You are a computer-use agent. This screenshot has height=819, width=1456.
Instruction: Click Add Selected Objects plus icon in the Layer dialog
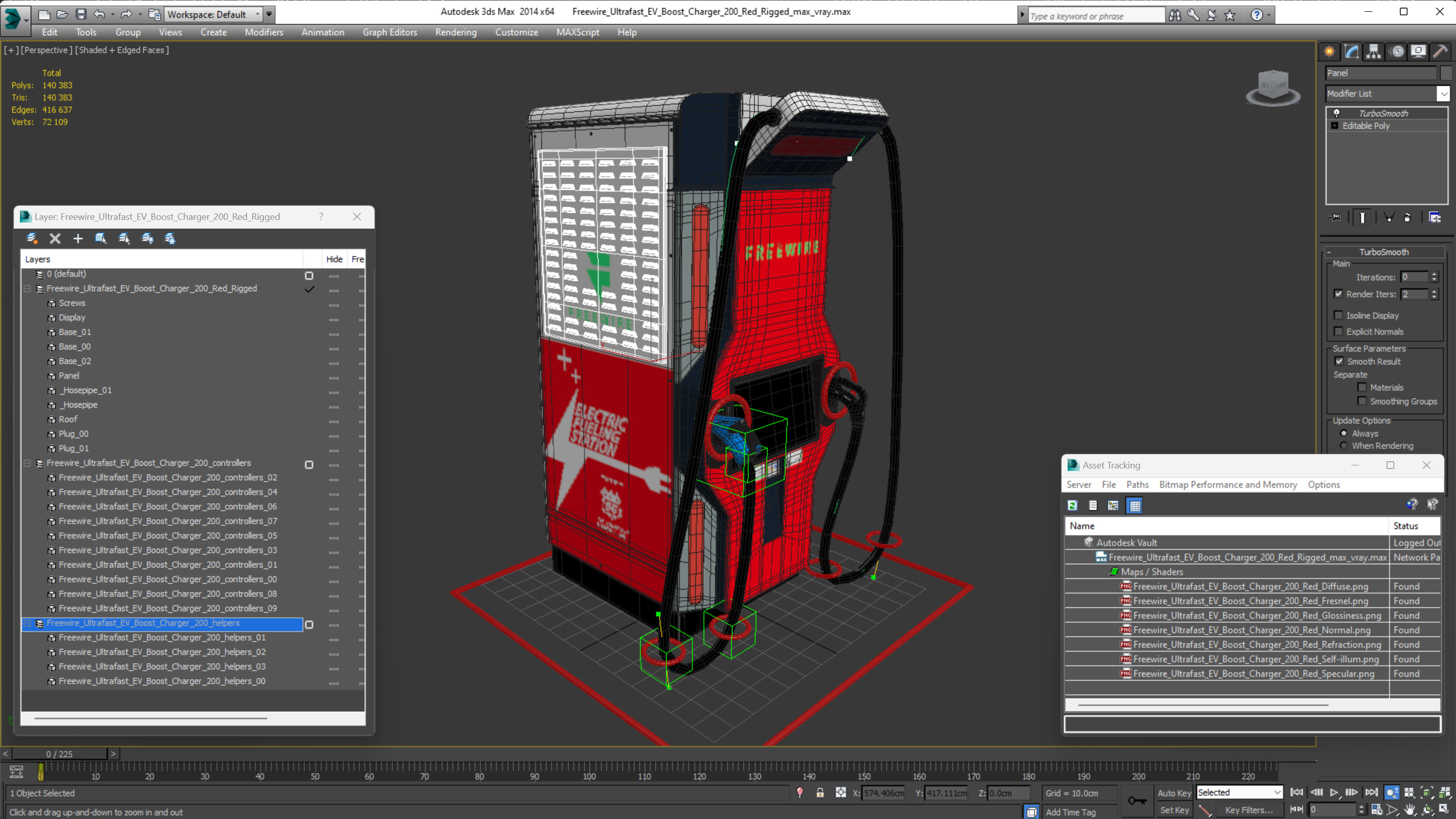(78, 238)
